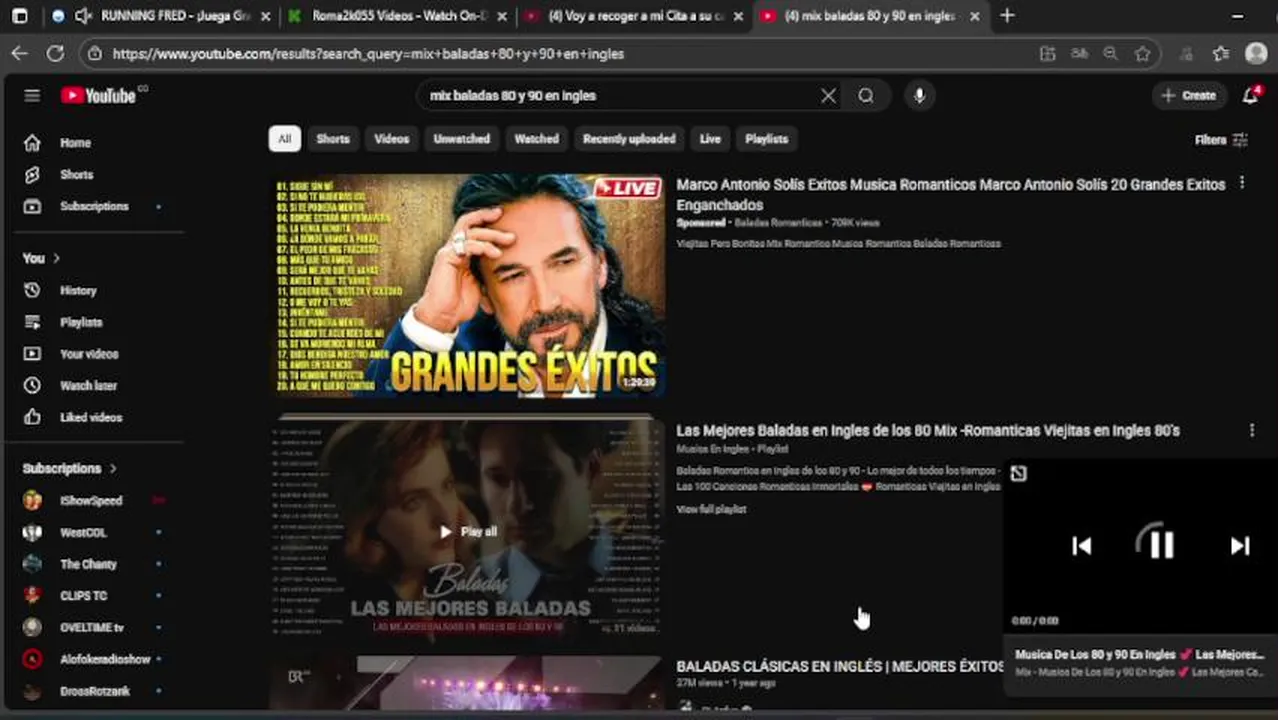Select the Unwatched filter chip
The width and height of the screenshot is (1278, 720).
point(462,139)
